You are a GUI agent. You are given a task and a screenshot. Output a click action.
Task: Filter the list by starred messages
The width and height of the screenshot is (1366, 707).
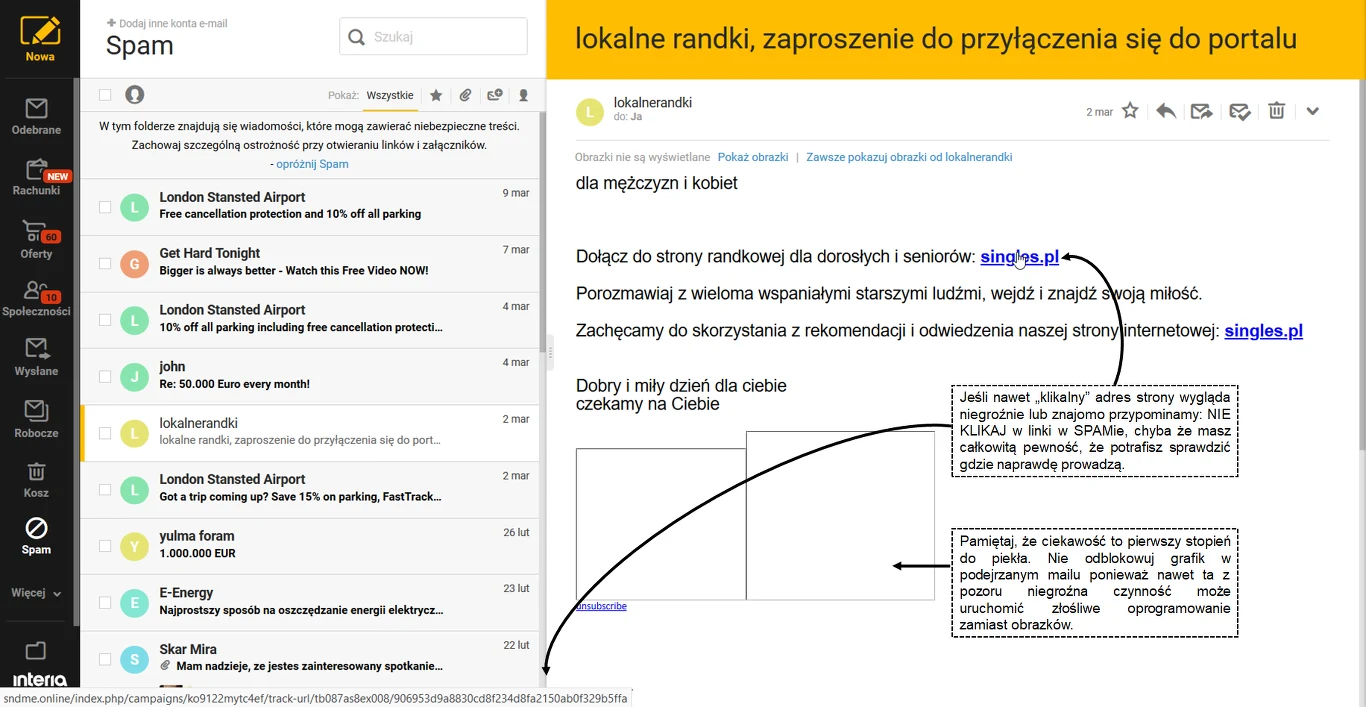pyautogui.click(x=436, y=95)
